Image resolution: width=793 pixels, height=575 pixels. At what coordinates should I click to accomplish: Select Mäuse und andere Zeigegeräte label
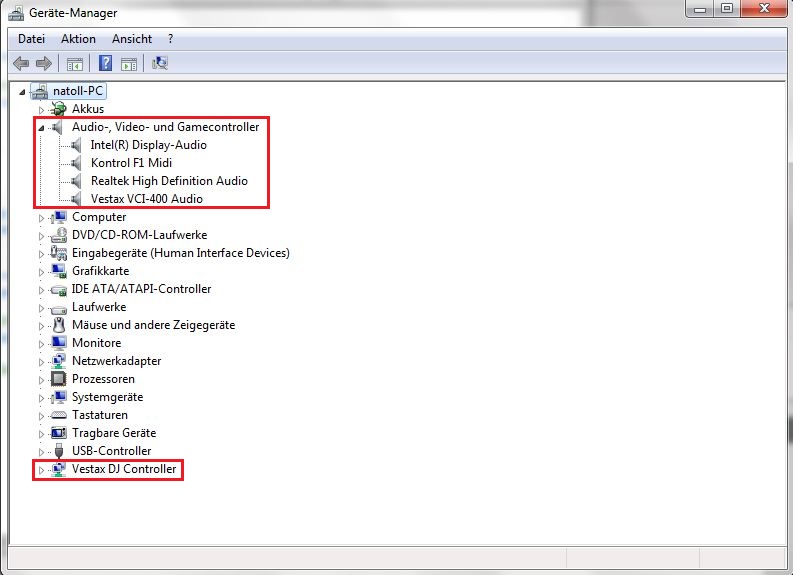153,325
